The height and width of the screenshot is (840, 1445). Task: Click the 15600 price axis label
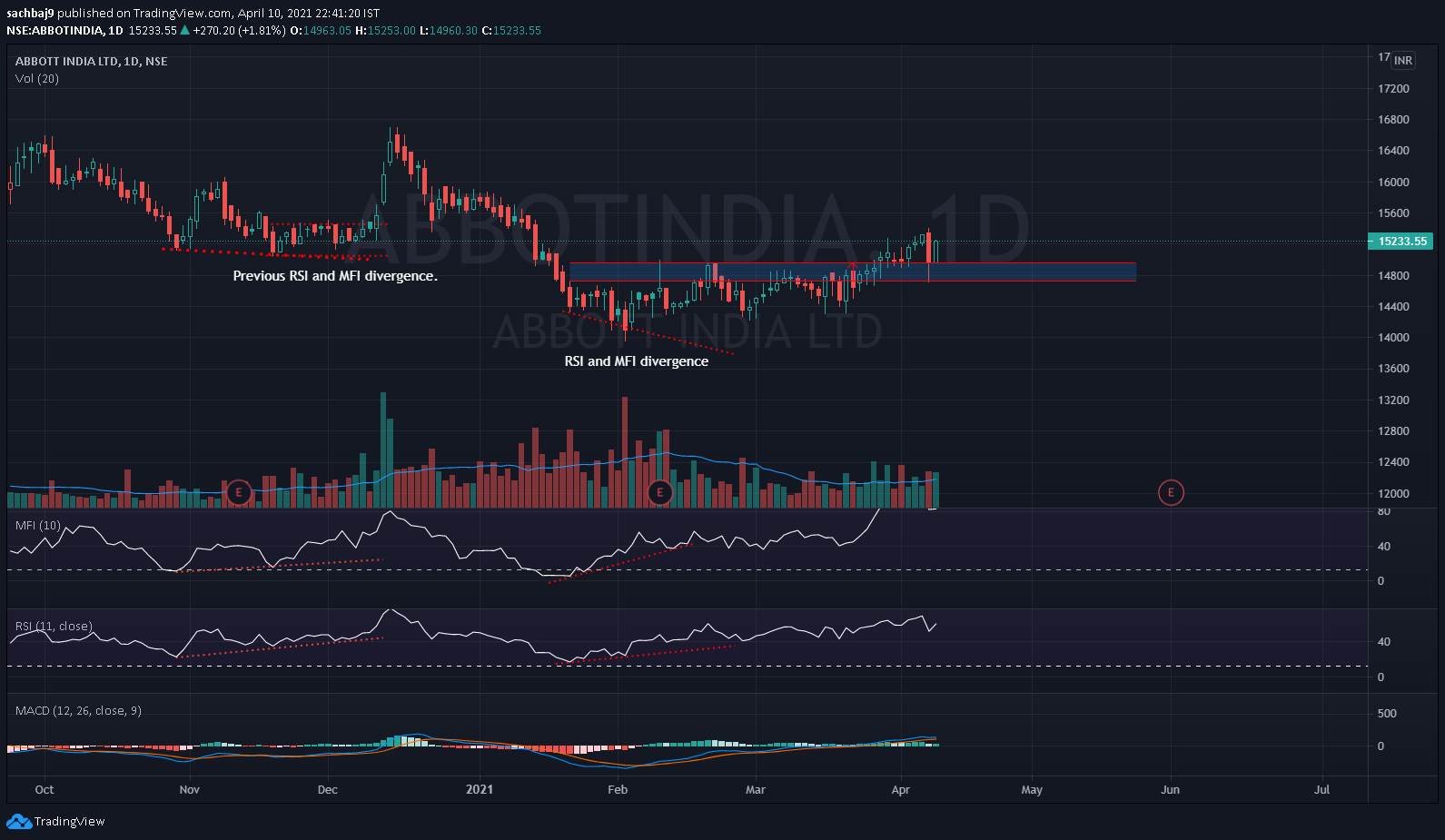pyautogui.click(x=1393, y=212)
